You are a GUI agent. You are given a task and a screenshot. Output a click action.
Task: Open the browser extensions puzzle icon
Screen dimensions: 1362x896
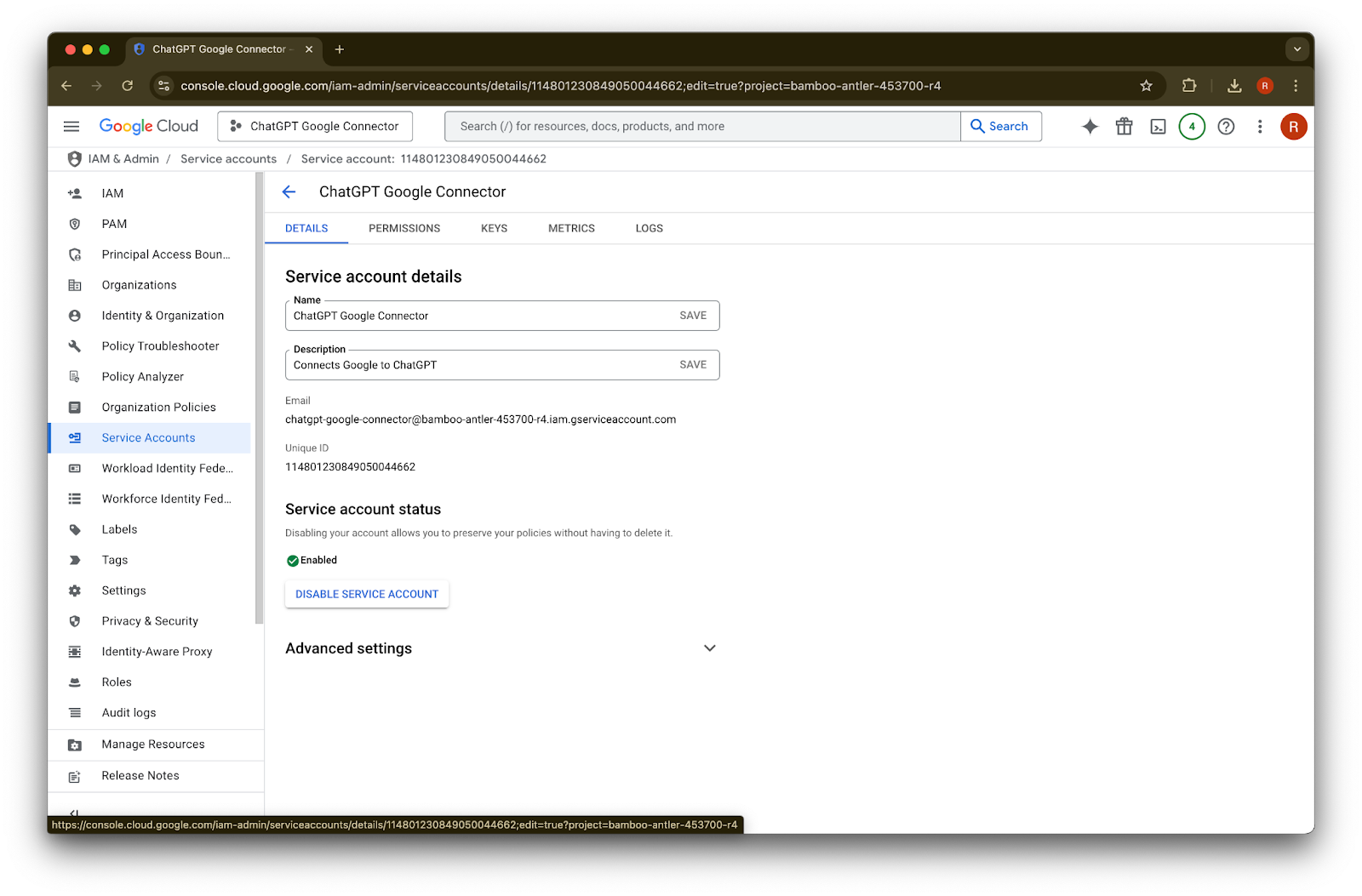click(1189, 86)
